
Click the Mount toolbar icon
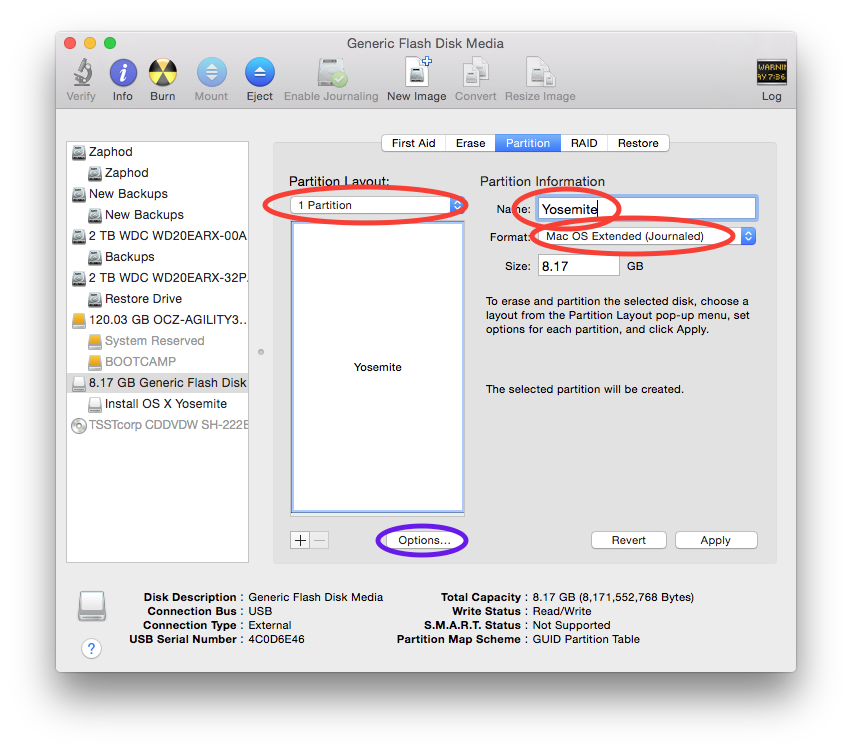click(211, 72)
